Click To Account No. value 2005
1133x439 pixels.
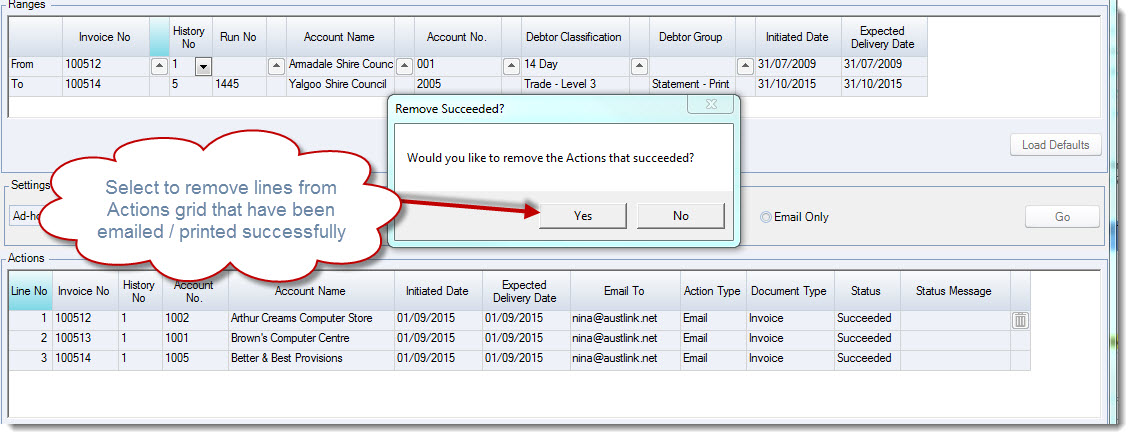tap(457, 84)
